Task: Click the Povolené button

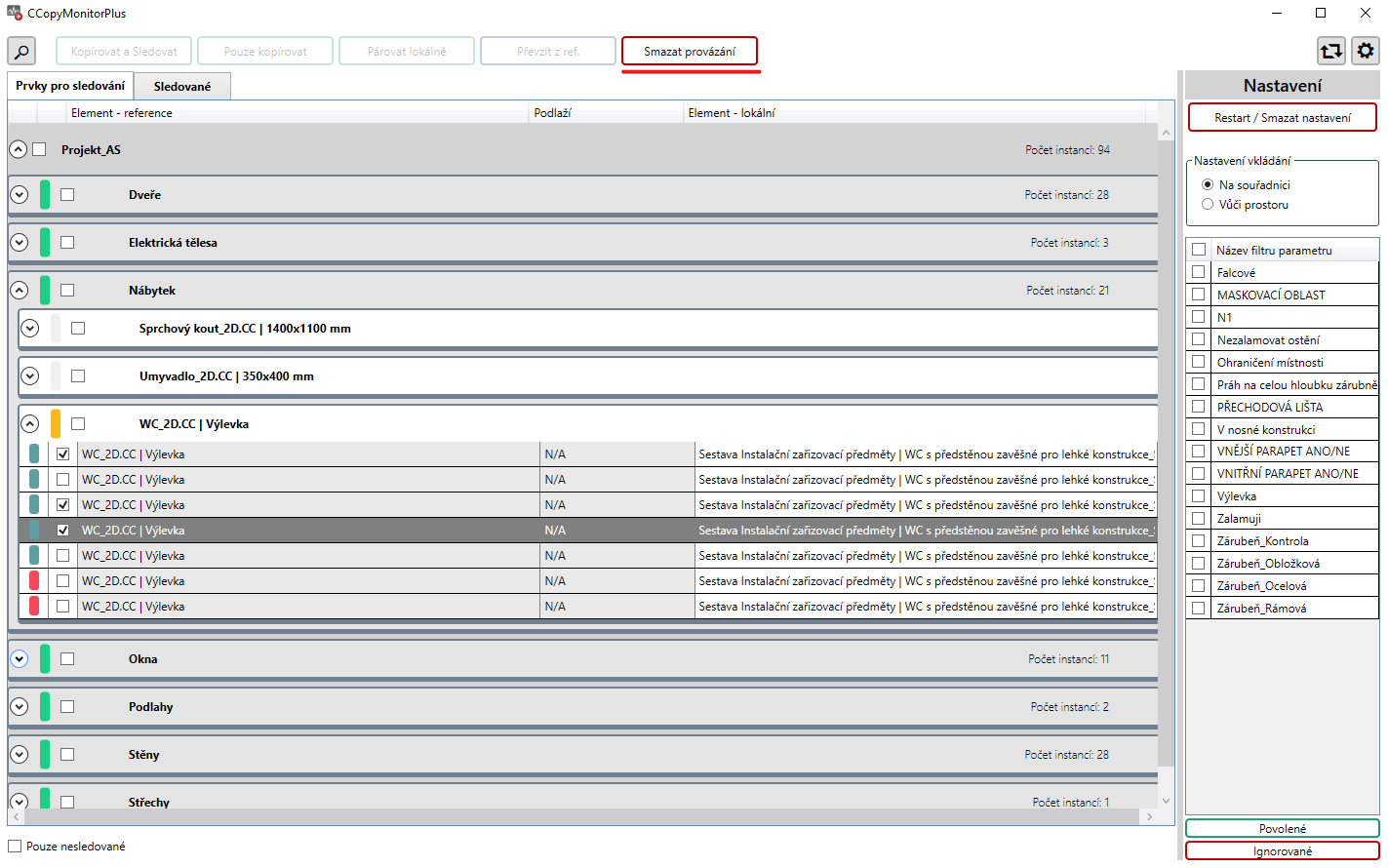Action: [x=1283, y=828]
